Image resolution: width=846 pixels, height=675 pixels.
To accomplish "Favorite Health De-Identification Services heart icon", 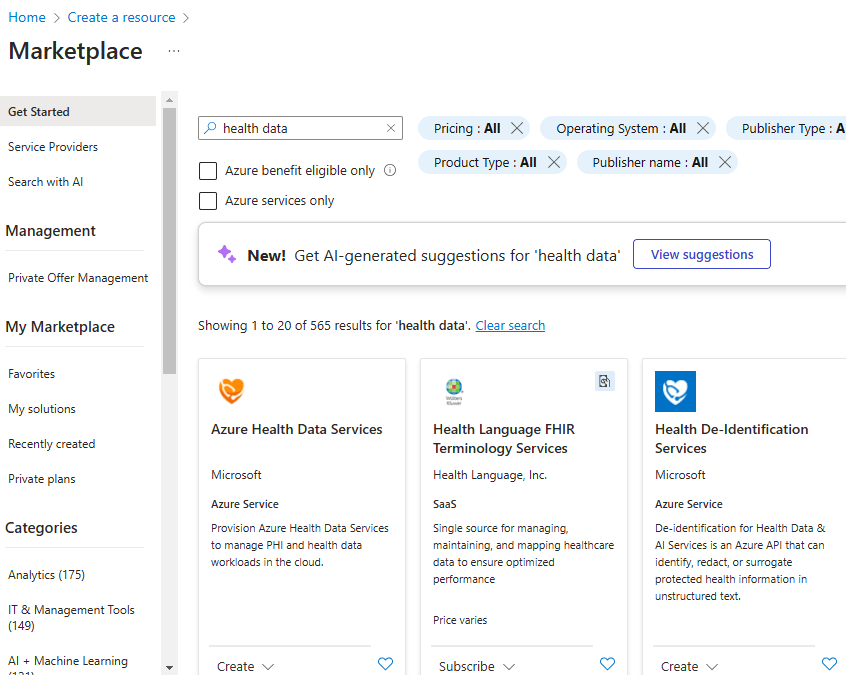I will click(829, 664).
